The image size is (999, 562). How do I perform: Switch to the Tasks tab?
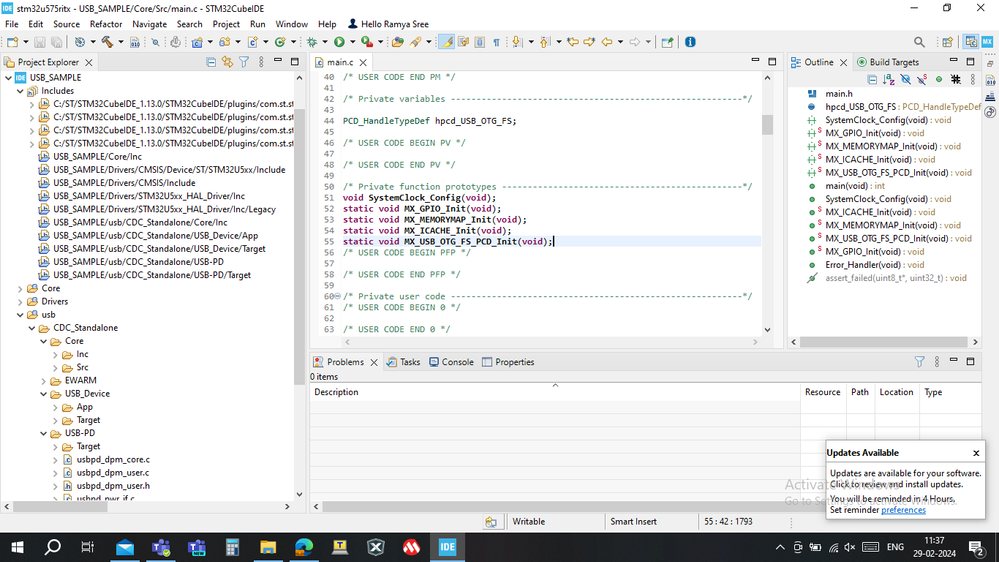click(403, 362)
